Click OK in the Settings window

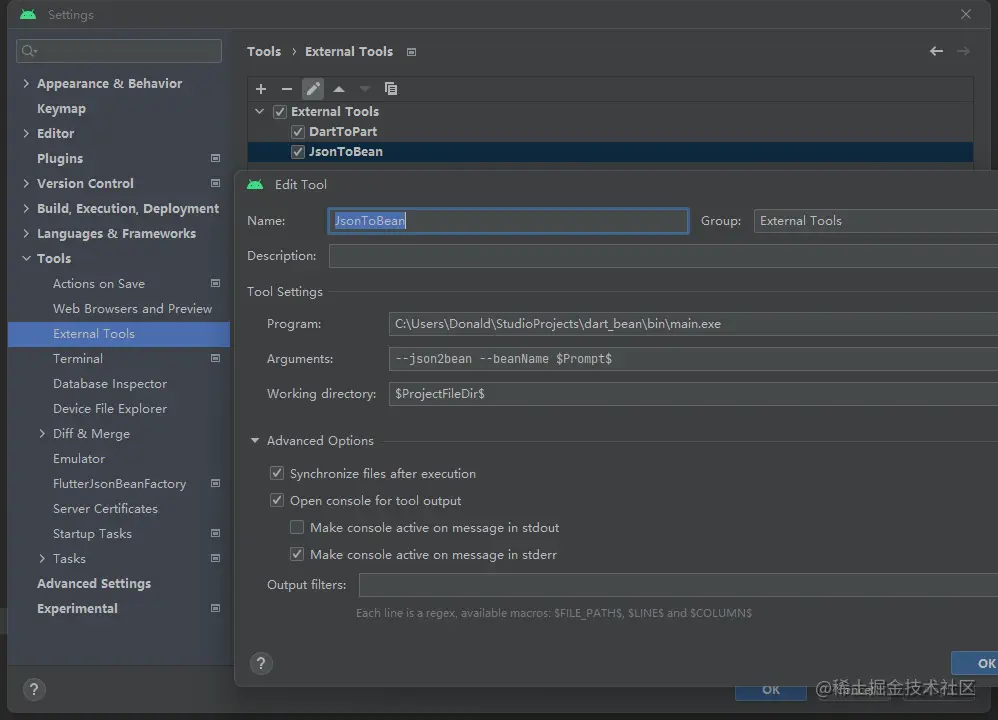(771, 691)
